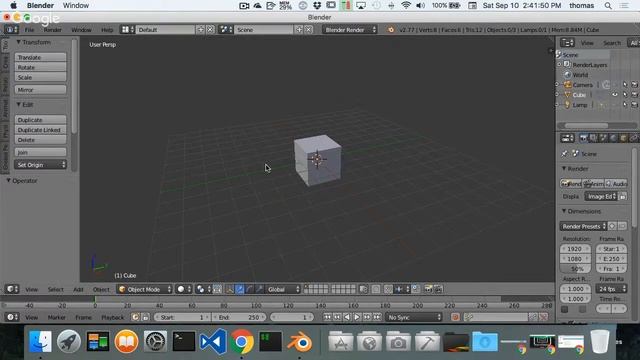Open the Add menu in 3D viewport header
The width and height of the screenshot is (640, 360).
coord(78,289)
